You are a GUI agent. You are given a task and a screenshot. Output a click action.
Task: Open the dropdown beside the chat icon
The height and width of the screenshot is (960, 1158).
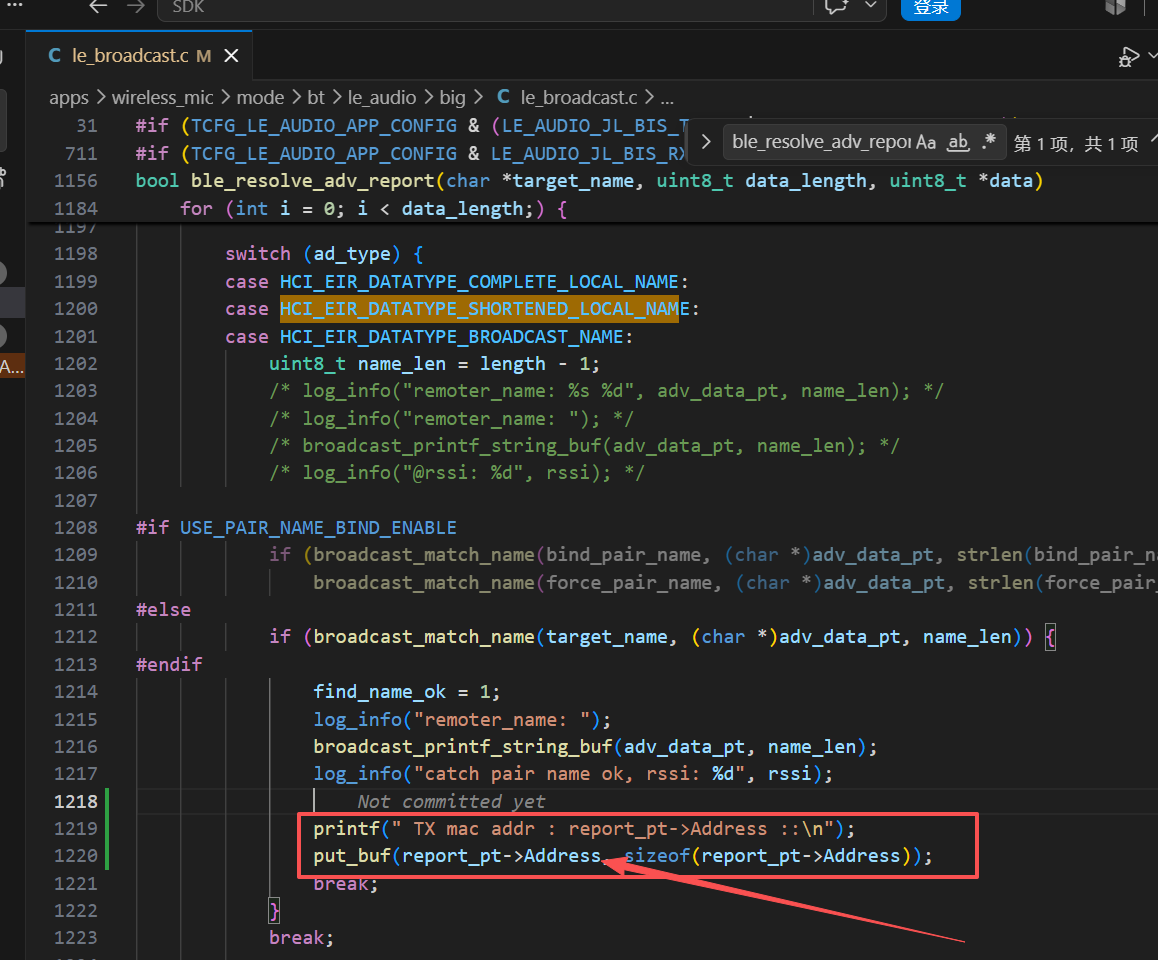(x=871, y=6)
